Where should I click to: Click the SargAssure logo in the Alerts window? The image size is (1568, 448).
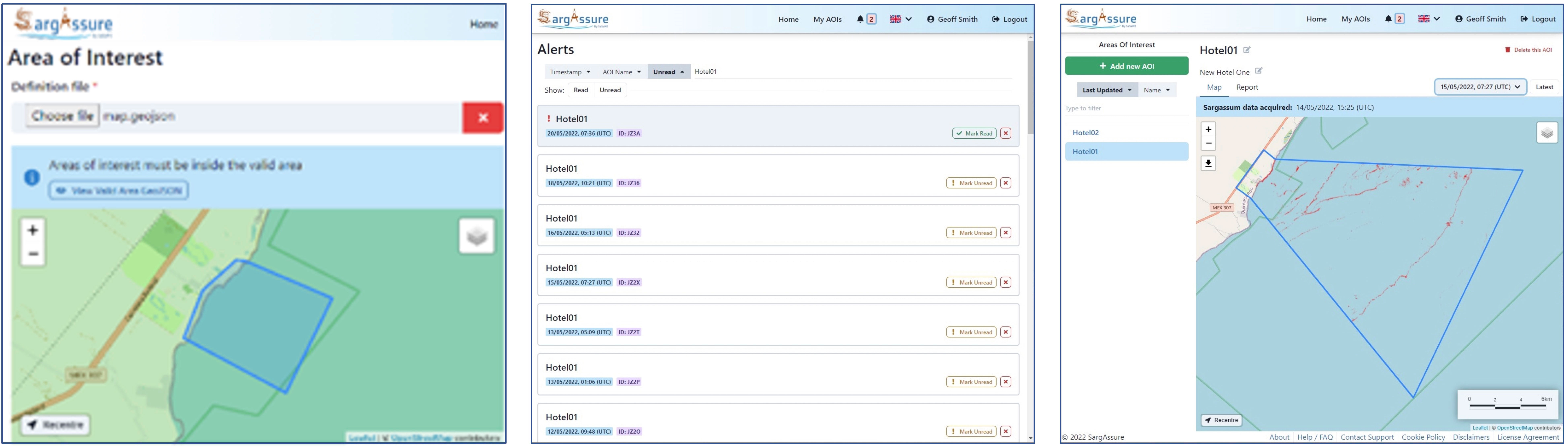pyautogui.click(x=573, y=19)
